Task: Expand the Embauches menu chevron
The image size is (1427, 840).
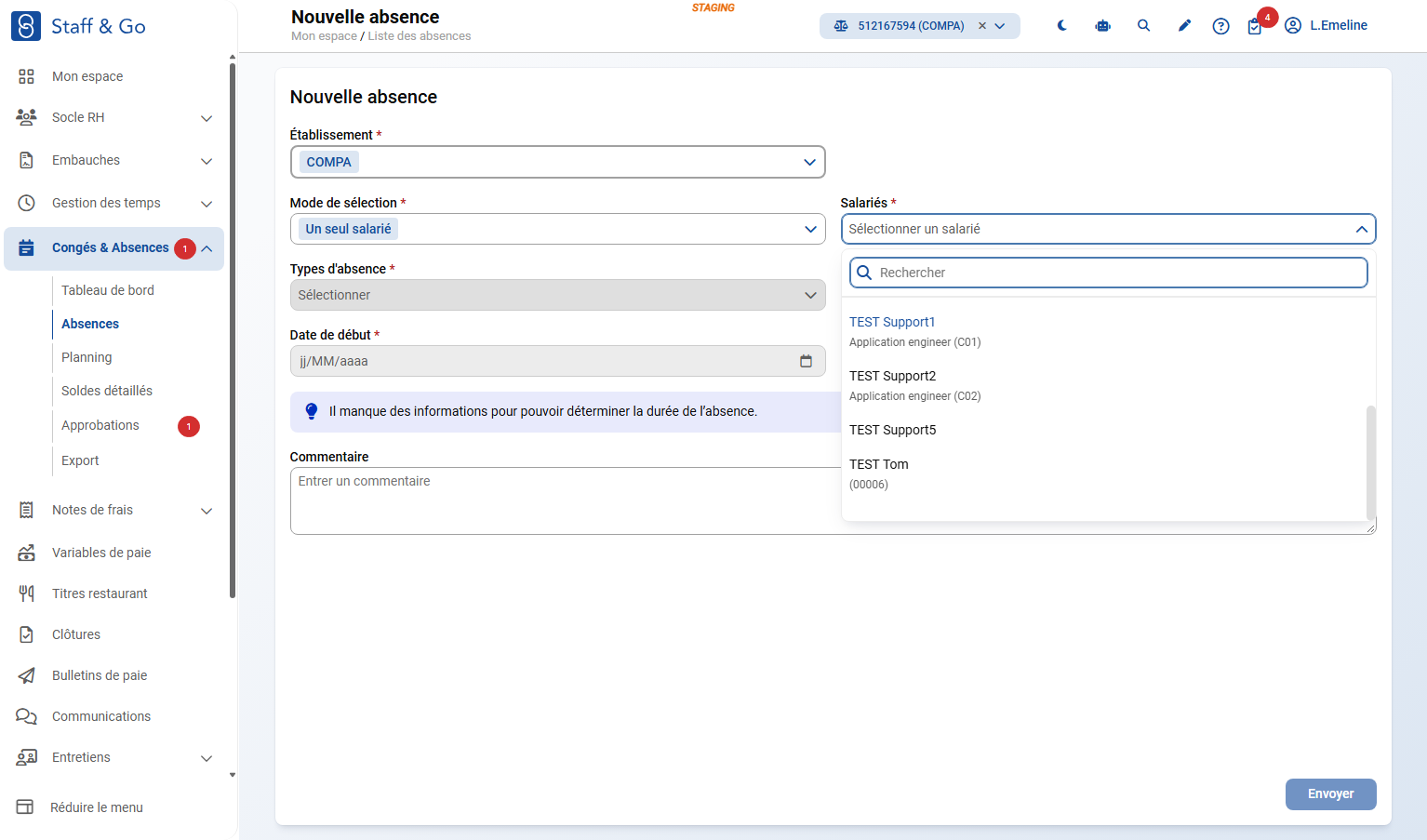Action: click(x=207, y=161)
